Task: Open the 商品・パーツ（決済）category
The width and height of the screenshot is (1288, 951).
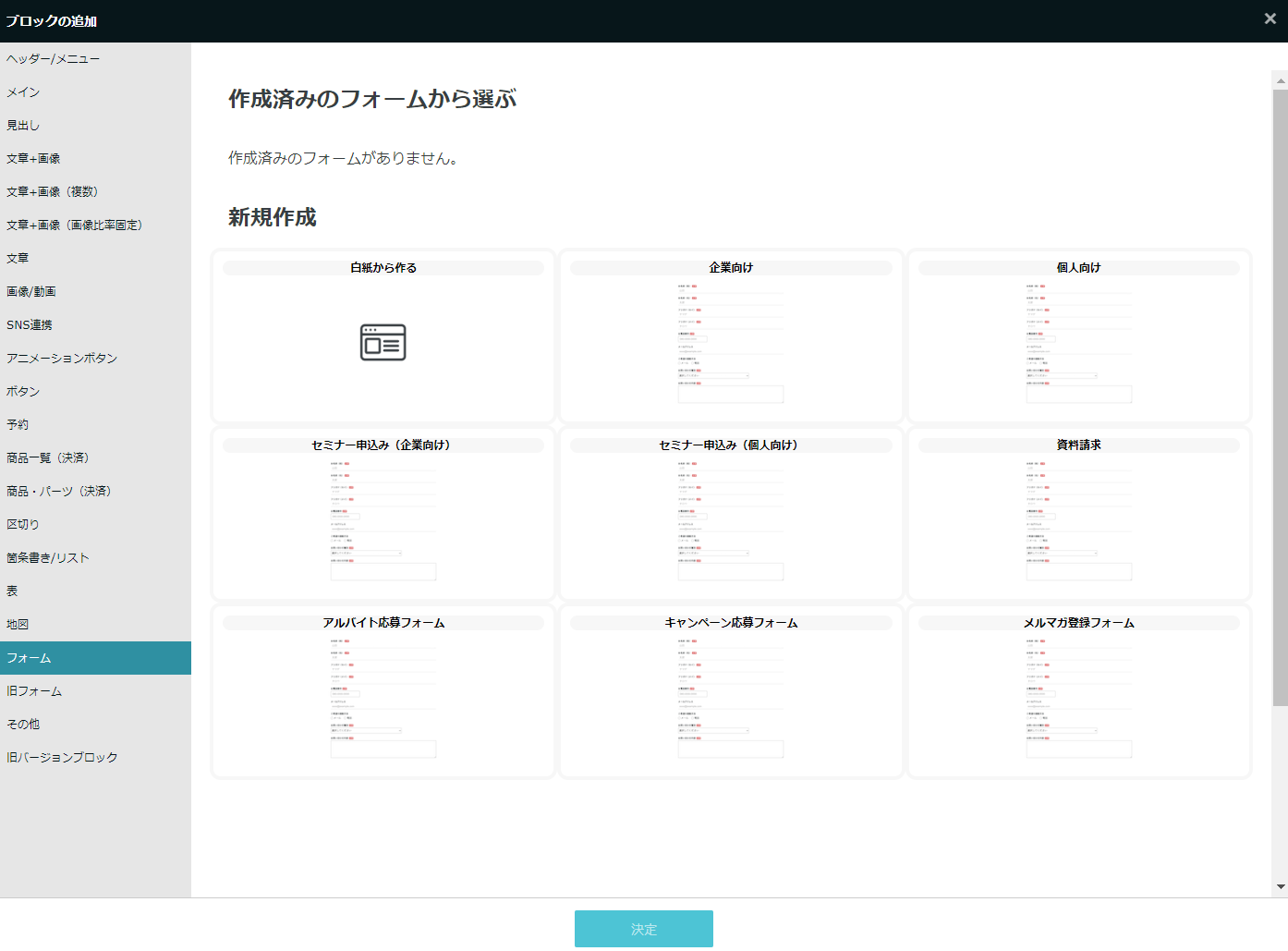Action: 95,492
